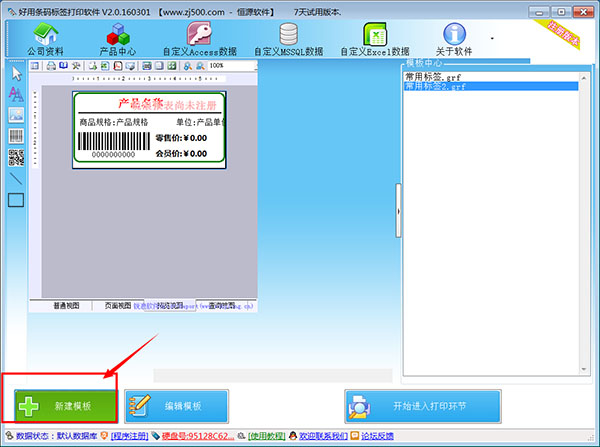600x447 pixels.
Task: Click 零售价:¥0.00 text on label
Action: tap(181, 138)
